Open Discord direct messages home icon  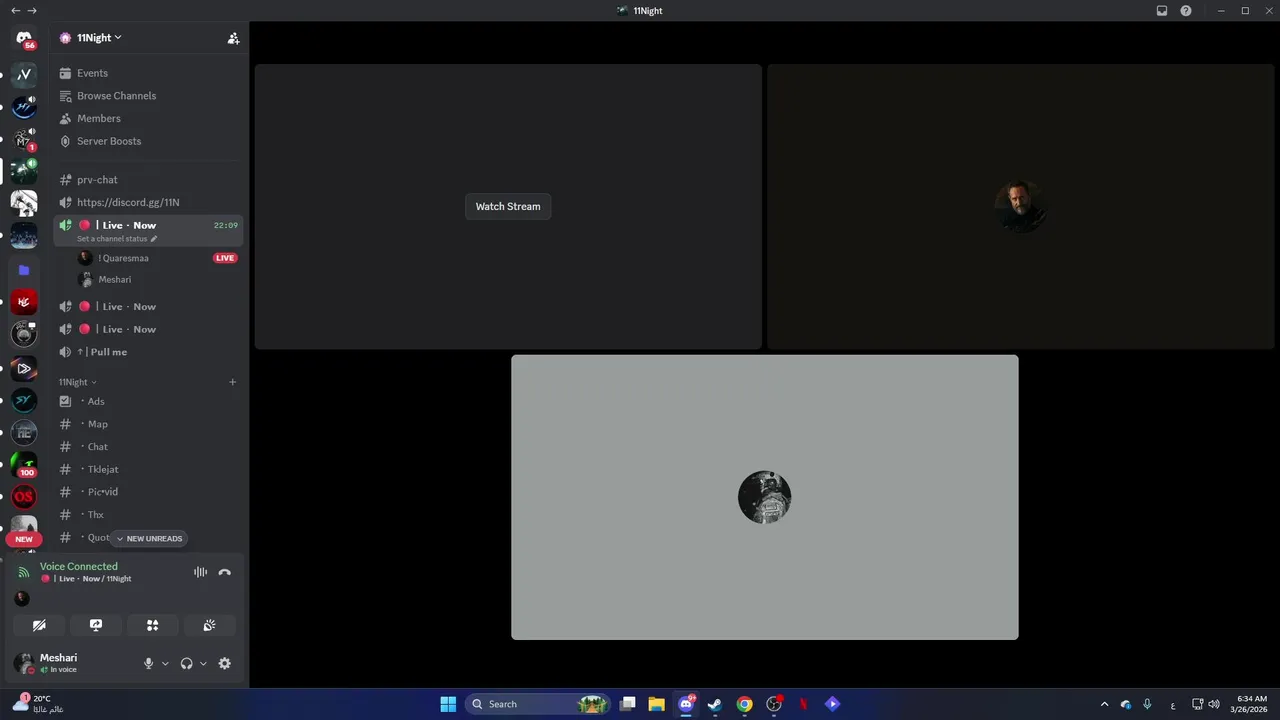[x=24, y=38]
